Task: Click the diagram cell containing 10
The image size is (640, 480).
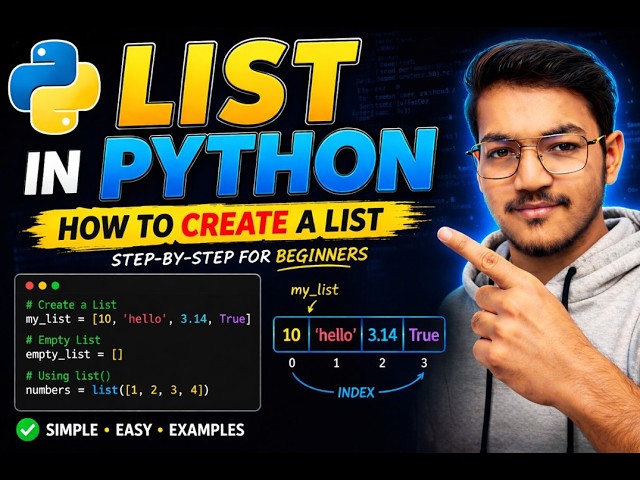Action: coord(291,335)
